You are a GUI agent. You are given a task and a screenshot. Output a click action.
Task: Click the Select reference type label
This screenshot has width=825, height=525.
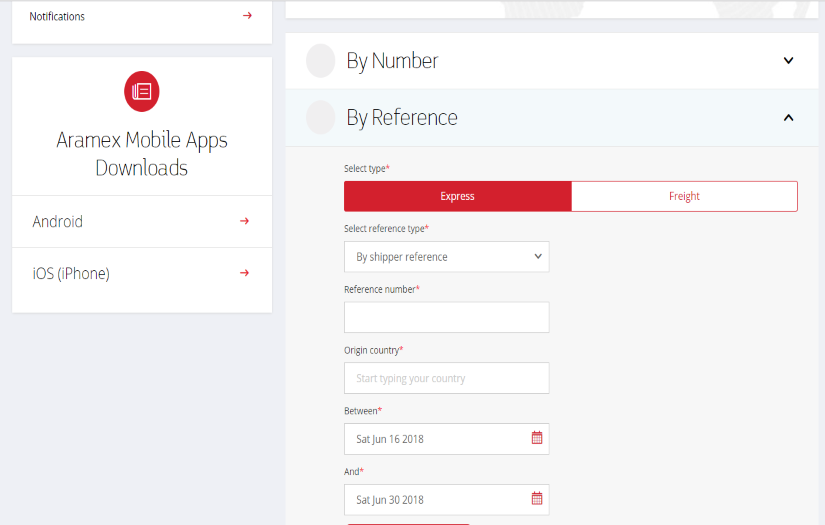pos(386,228)
